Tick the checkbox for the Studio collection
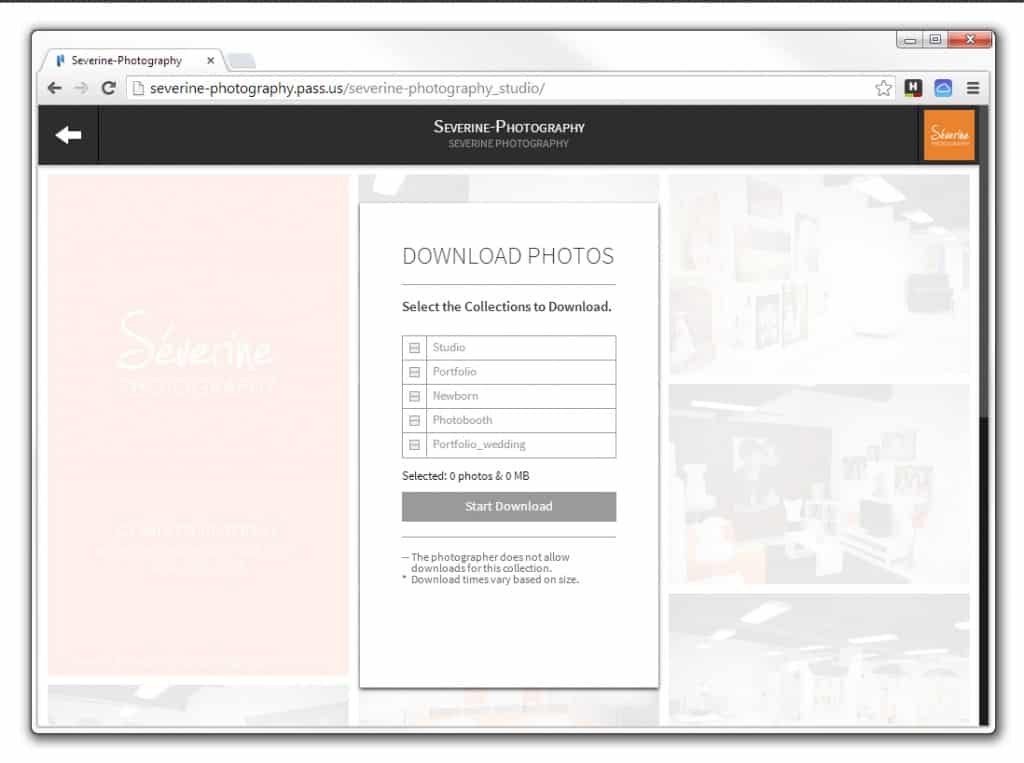 click(x=414, y=348)
